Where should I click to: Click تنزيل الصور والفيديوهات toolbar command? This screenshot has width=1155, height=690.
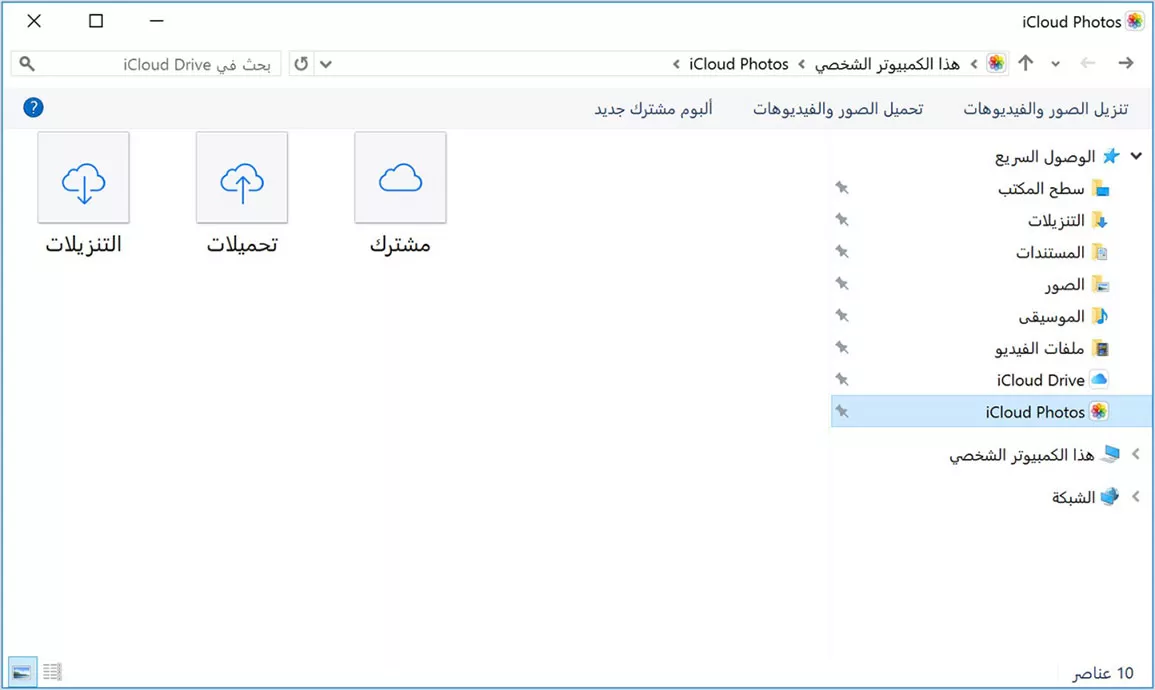pos(1045,109)
